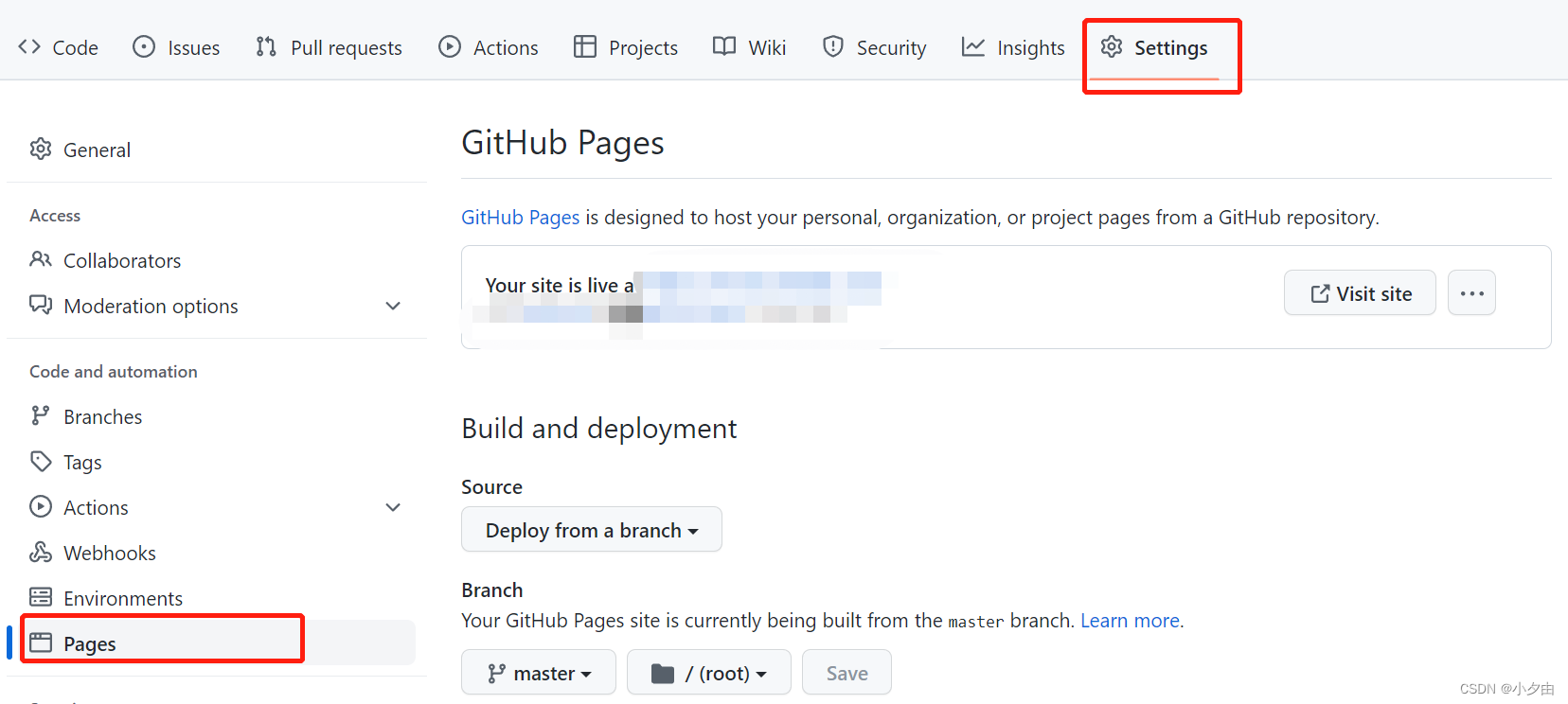This screenshot has width=1568, height=704.
Task: Click the external link icon on Visit site
Action: [x=1320, y=293]
